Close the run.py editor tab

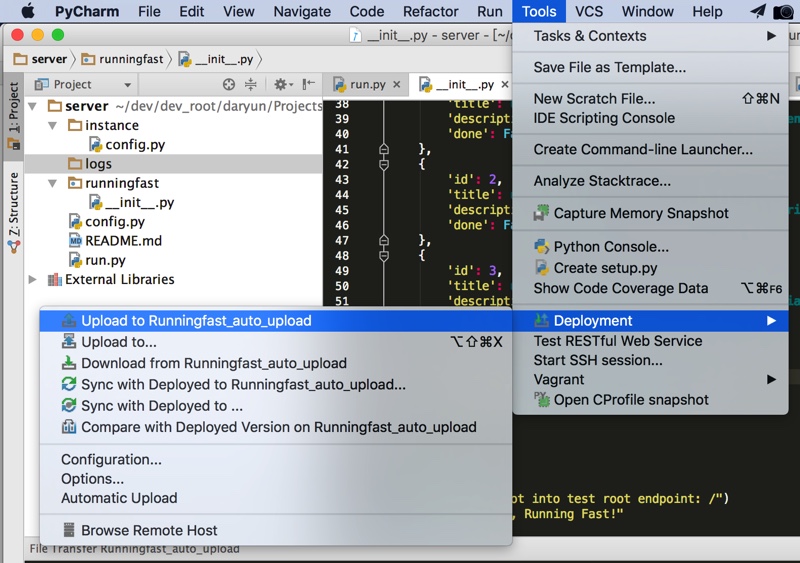(396, 85)
